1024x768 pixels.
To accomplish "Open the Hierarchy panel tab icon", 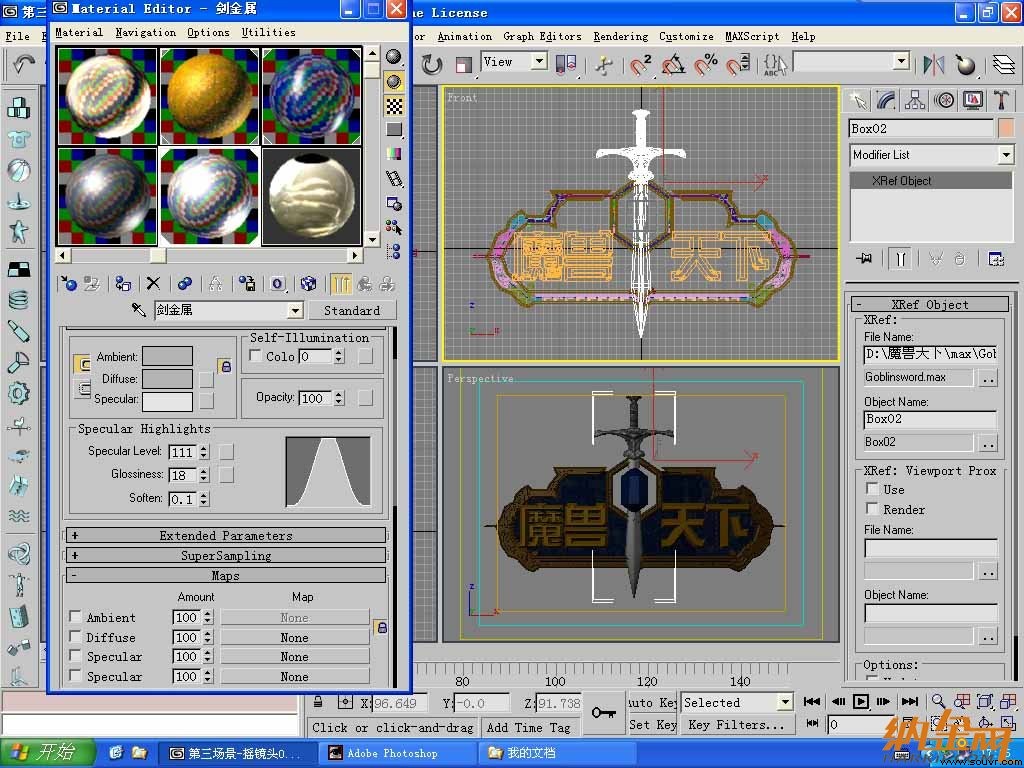I will click(914, 100).
